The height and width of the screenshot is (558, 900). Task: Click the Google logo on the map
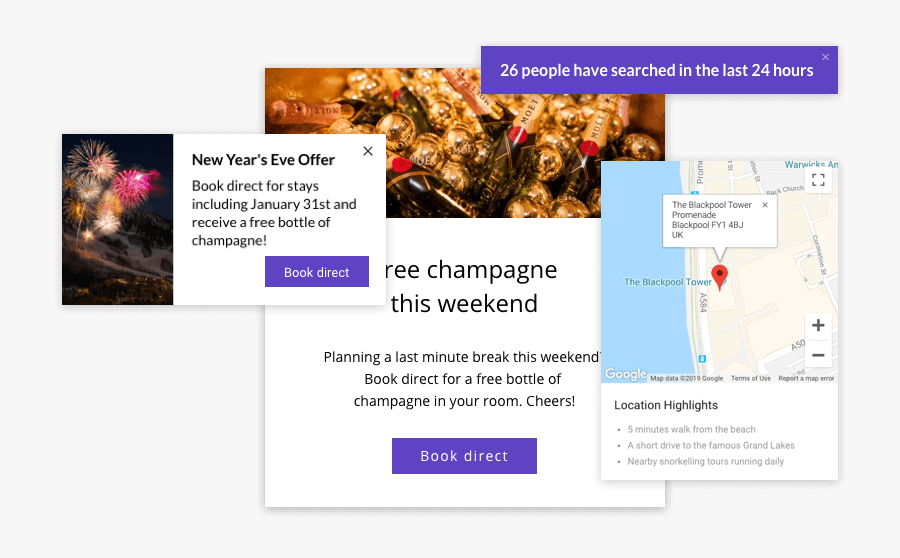pyautogui.click(x=626, y=374)
